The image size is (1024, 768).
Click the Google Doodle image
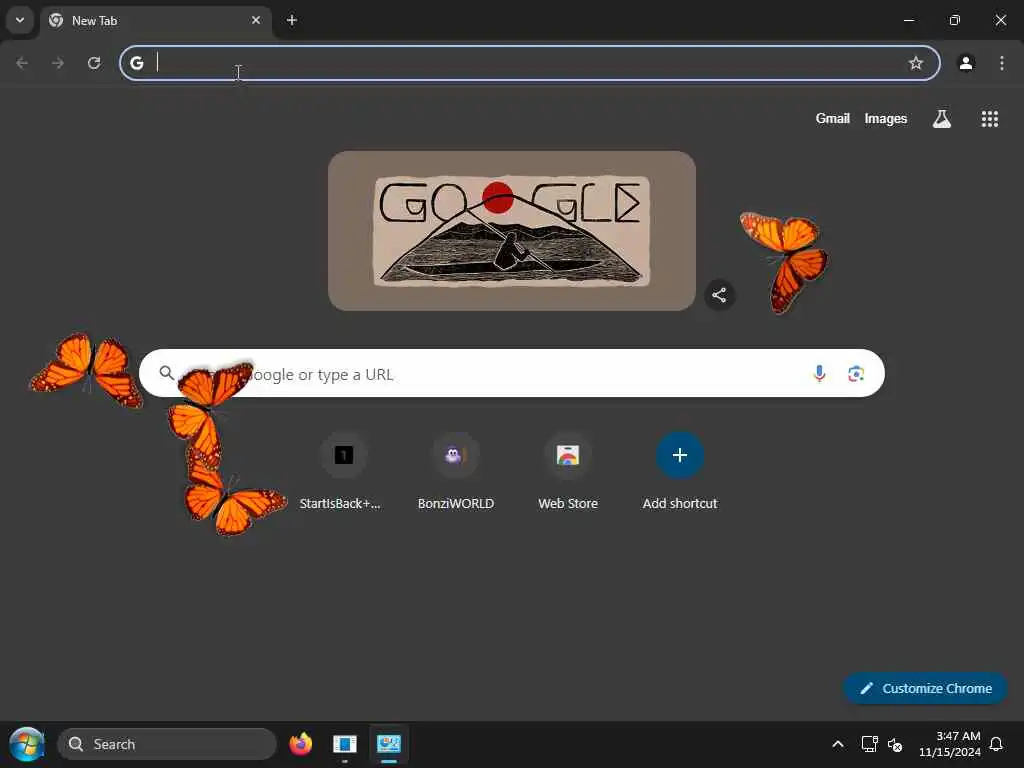point(511,231)
